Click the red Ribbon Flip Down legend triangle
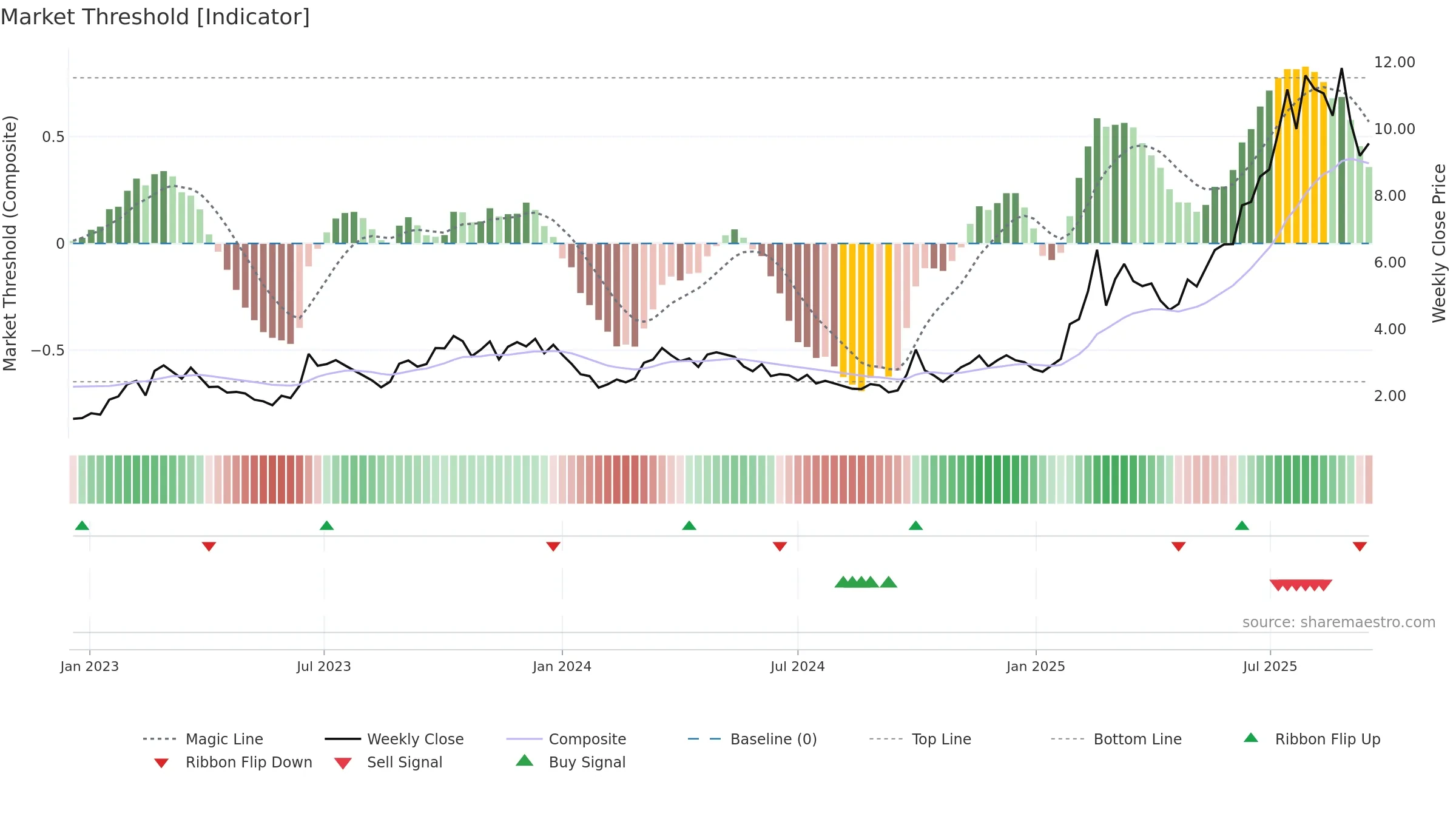 click(161, 763)
